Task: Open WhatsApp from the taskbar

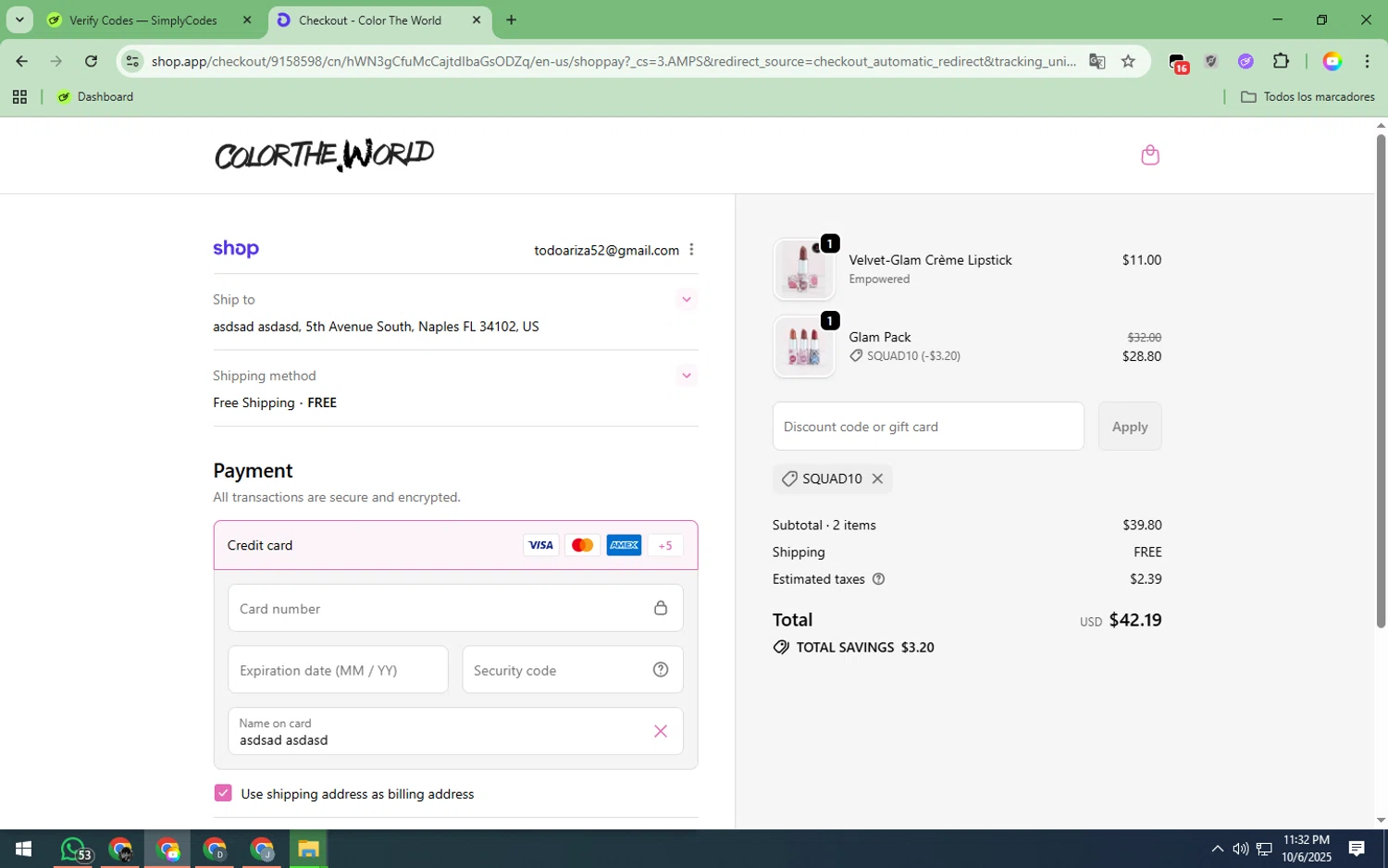Action: pos(73,849)
